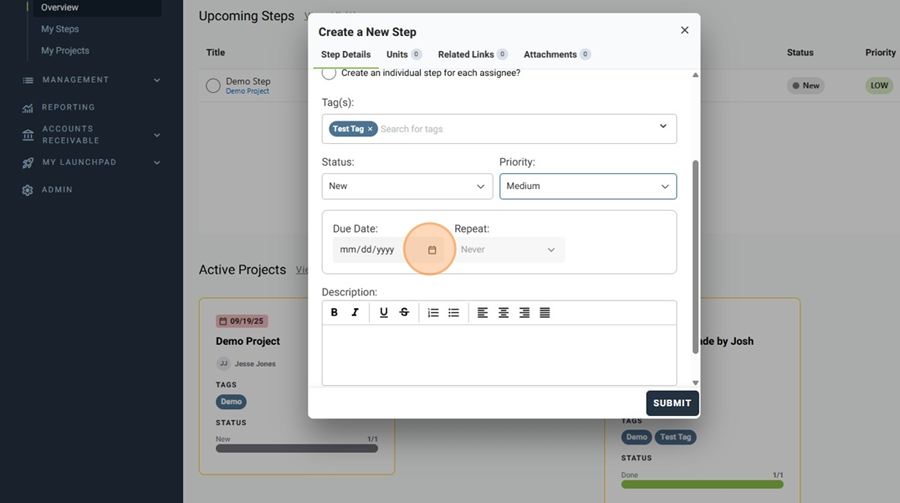This screenshot has height=503, width=900.
Task: Open the Status dropdown showing New
Action: (407, 186)
